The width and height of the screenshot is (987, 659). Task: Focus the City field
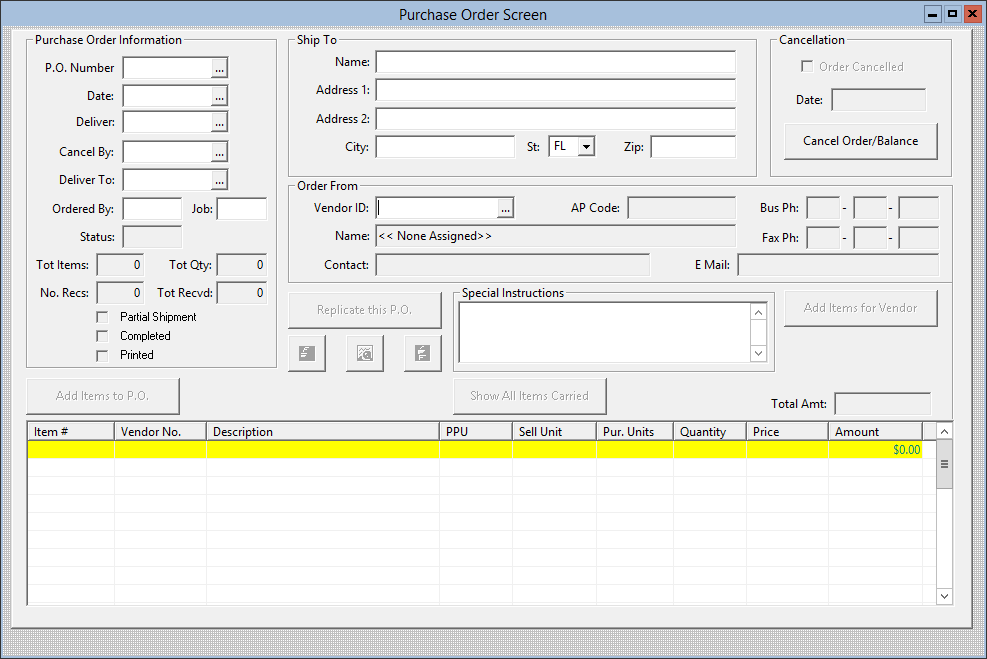tap(445, 147)
